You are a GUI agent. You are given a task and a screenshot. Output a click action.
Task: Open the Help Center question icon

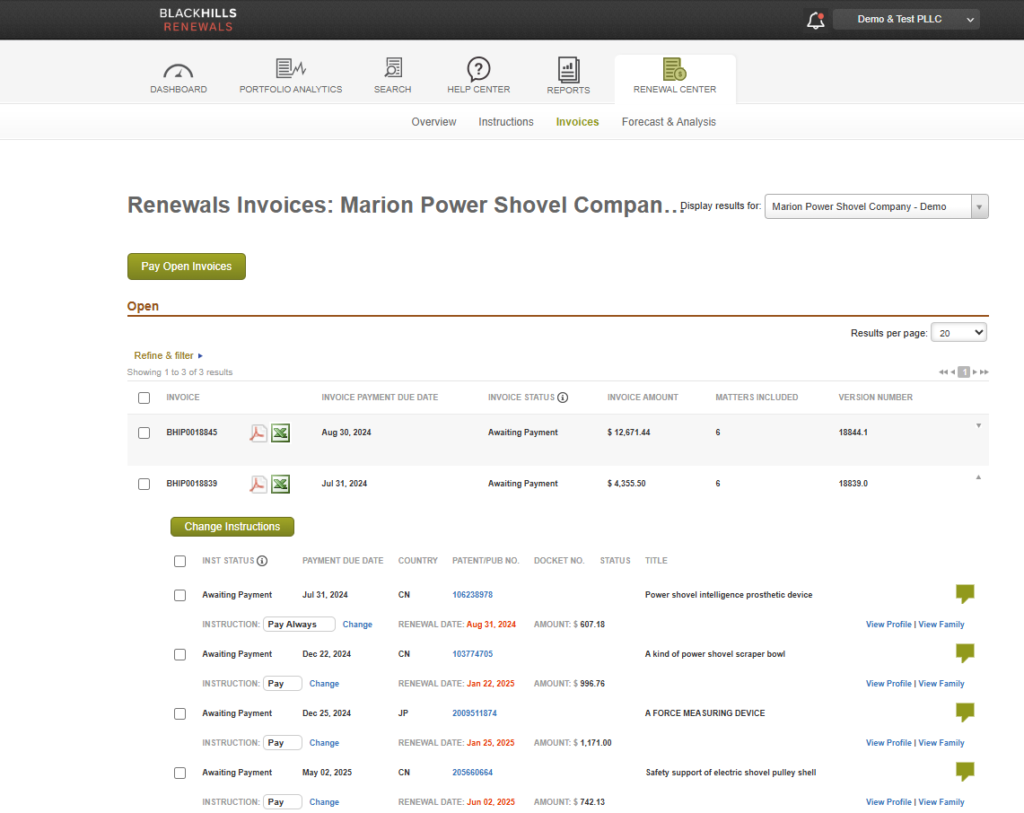[478, 70]
